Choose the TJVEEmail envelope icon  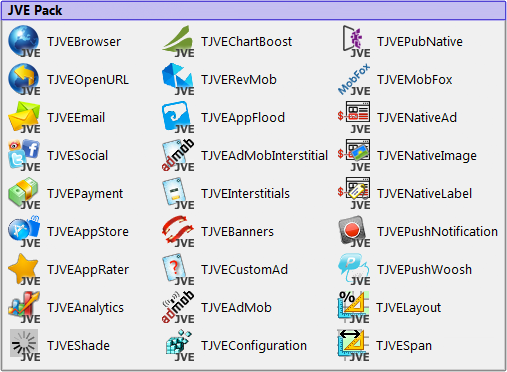(24, 117)
